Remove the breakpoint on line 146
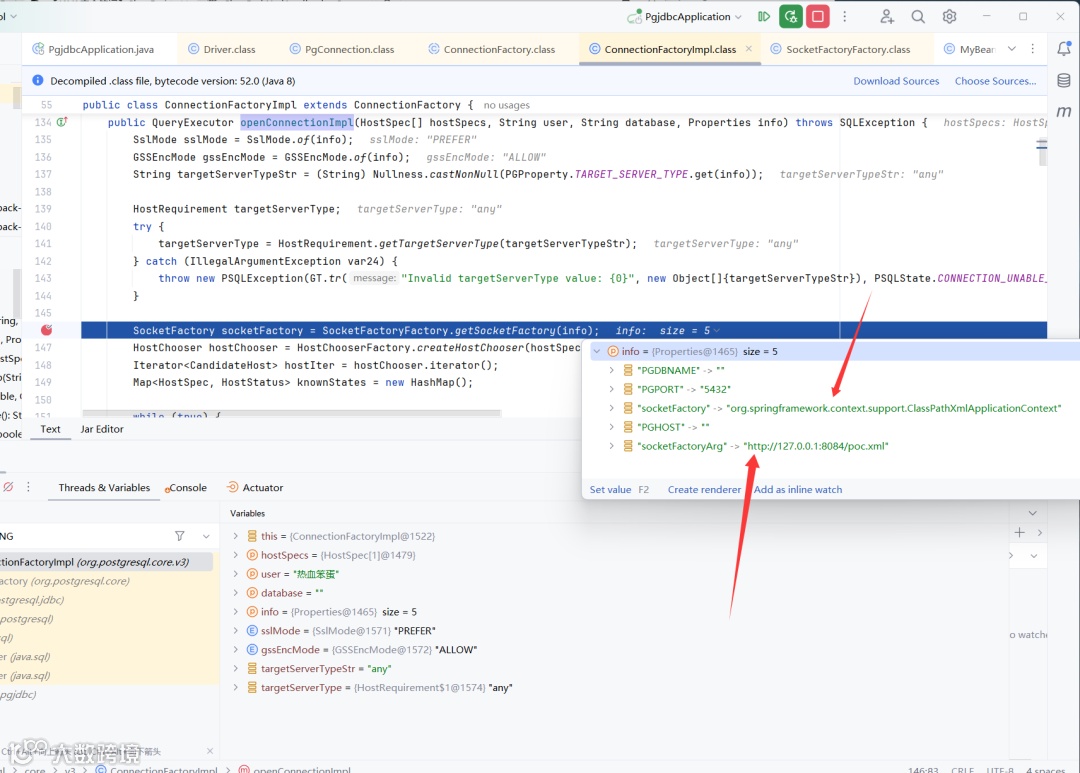 pyautogui.click(x=46, y=330)
